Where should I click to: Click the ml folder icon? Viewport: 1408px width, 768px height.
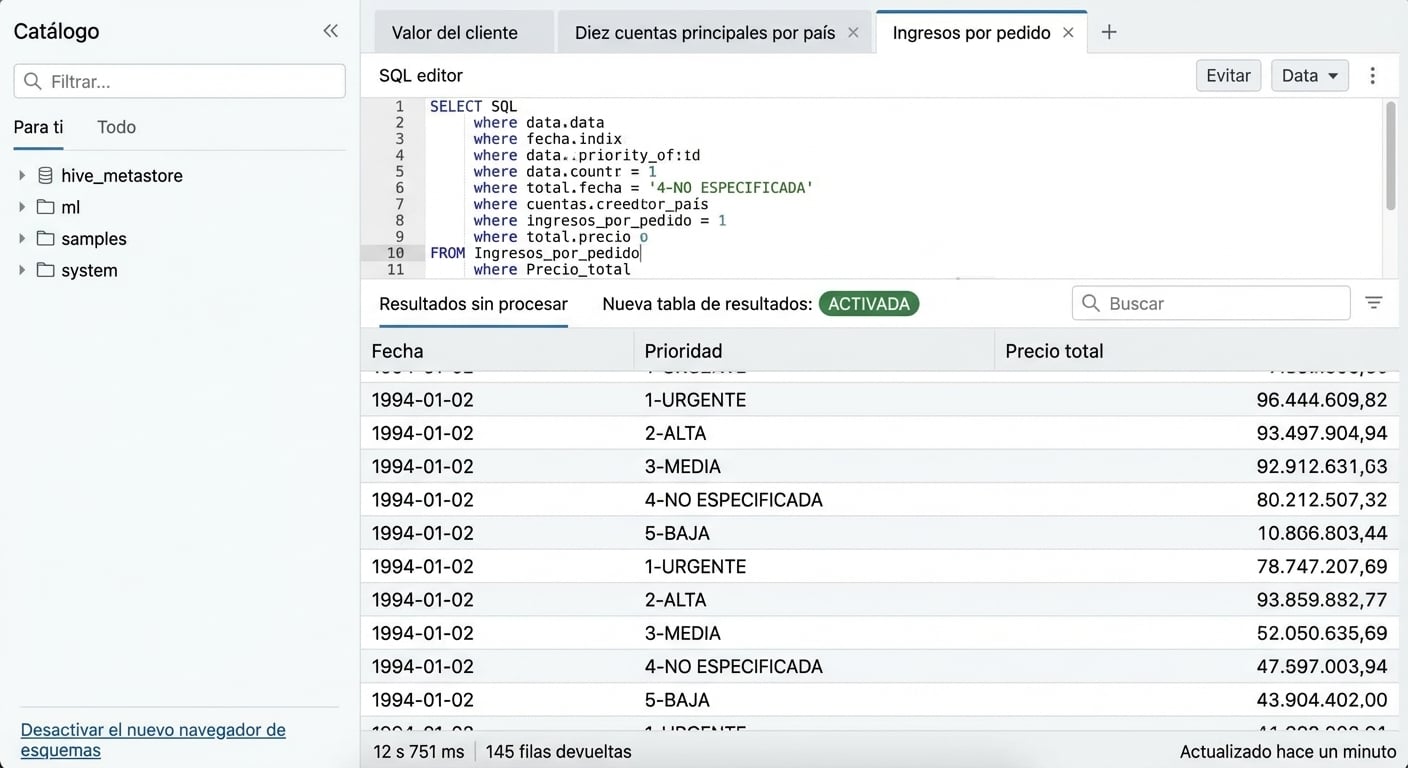tap(45, 207)
